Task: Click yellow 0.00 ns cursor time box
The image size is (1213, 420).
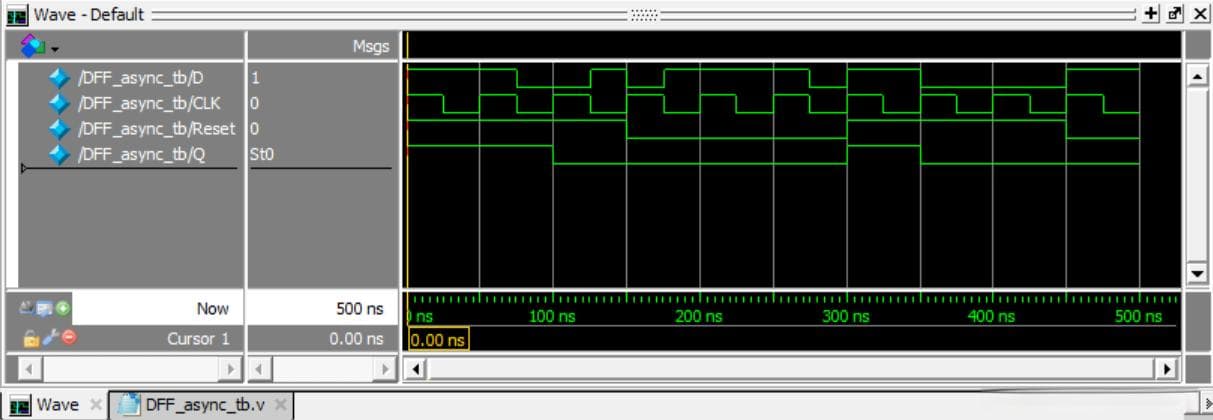Action: tap(438, 339)
